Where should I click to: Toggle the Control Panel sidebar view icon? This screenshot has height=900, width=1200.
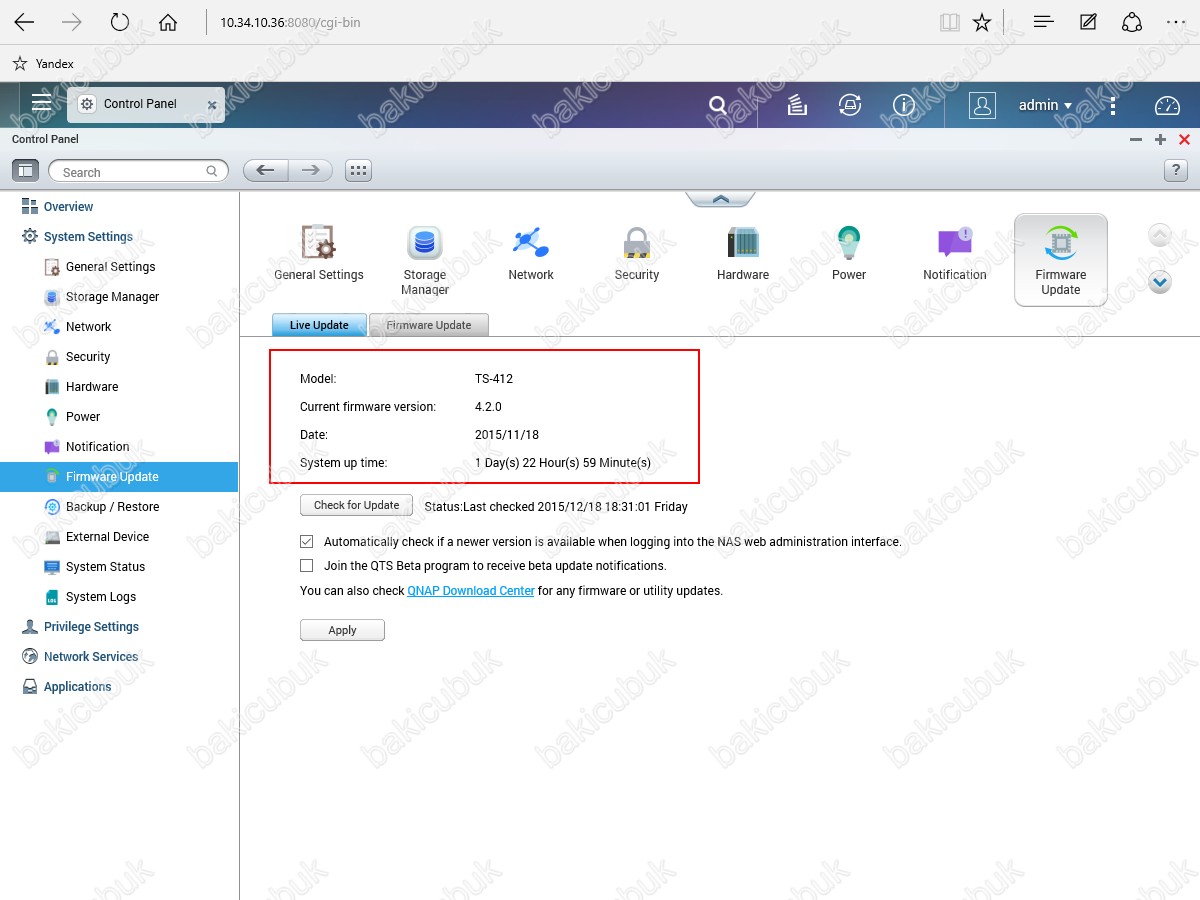point(26,171)
